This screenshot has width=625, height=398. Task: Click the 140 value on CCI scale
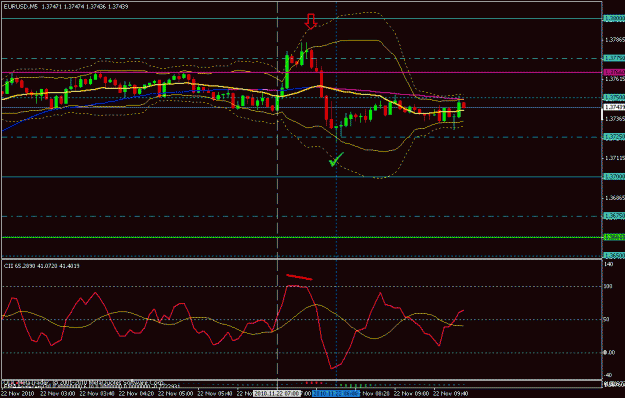pos(609,264)
